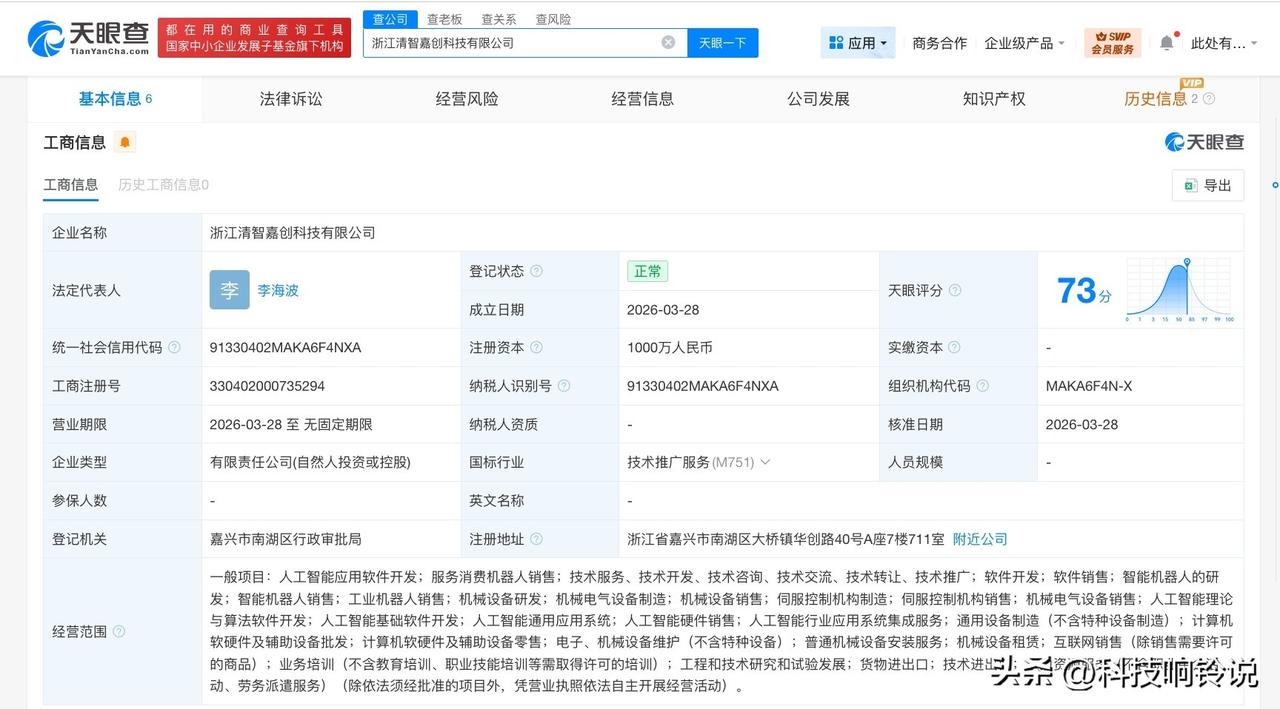Expand the 技术推广服务(M751) industry dropdown
The height and width of the screenshot is (709, 1280).
pyautogui.click(x=765, y=462)
